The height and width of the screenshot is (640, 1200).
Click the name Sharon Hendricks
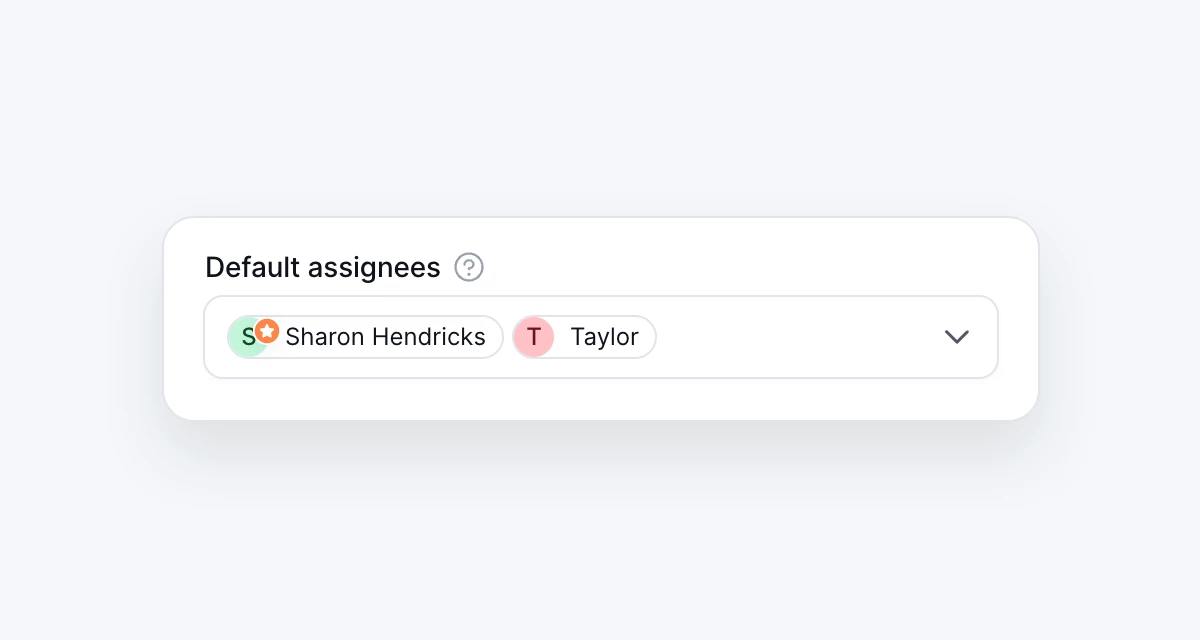(x=388, y=337)
